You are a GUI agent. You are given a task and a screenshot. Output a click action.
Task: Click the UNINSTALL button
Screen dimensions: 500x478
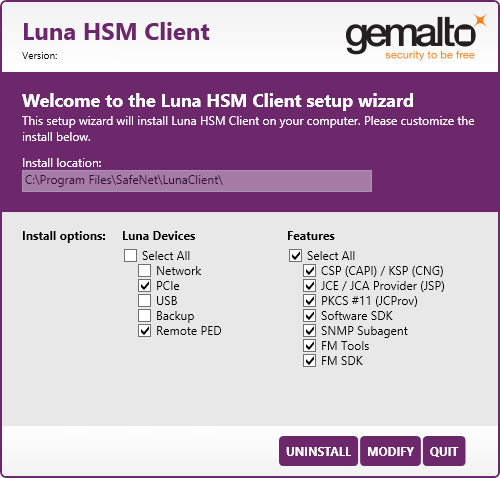[x=318, y=451]
